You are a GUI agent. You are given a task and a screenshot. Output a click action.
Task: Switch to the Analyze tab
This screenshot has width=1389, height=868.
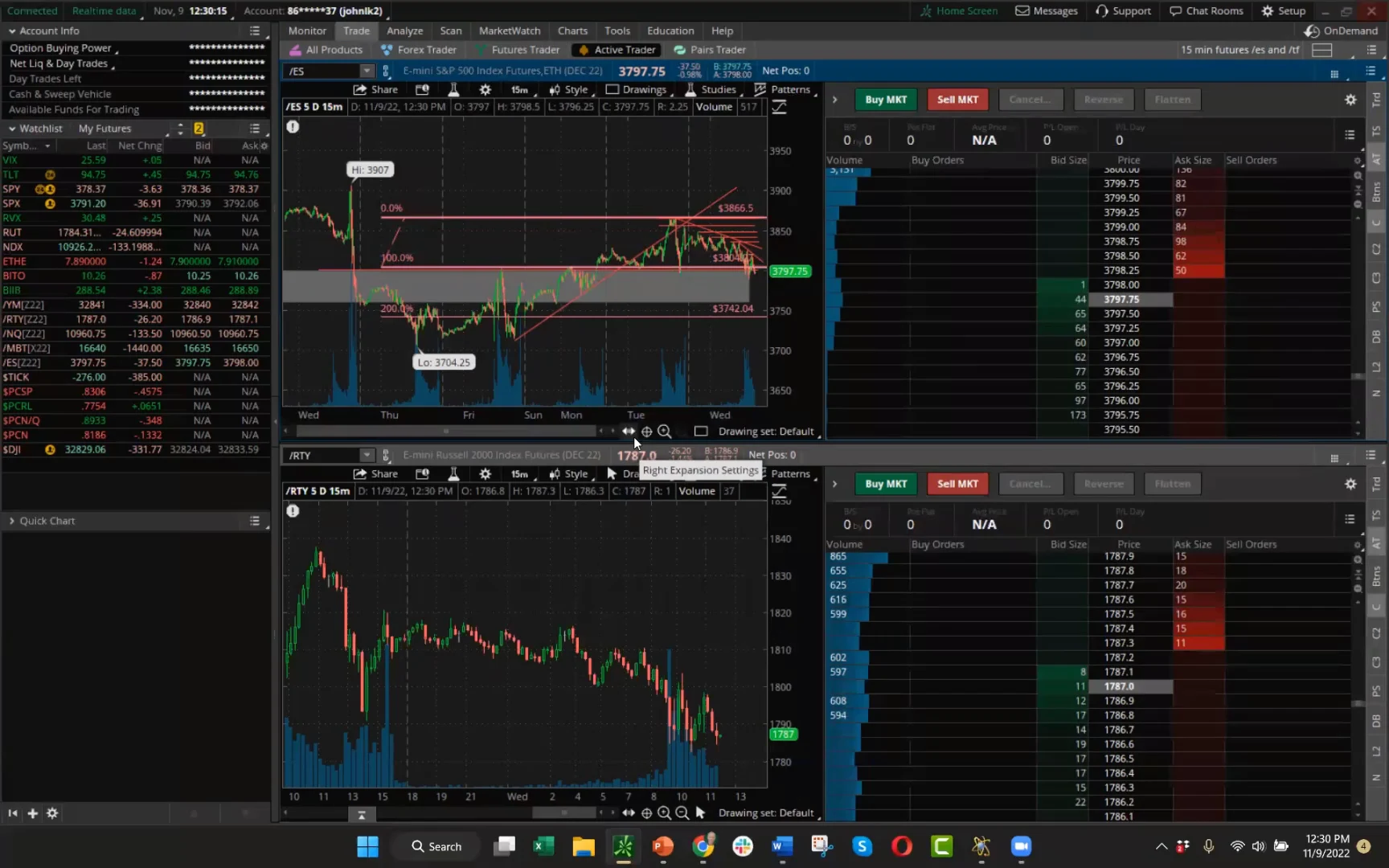pyautogui.click(x=404, y=31)
